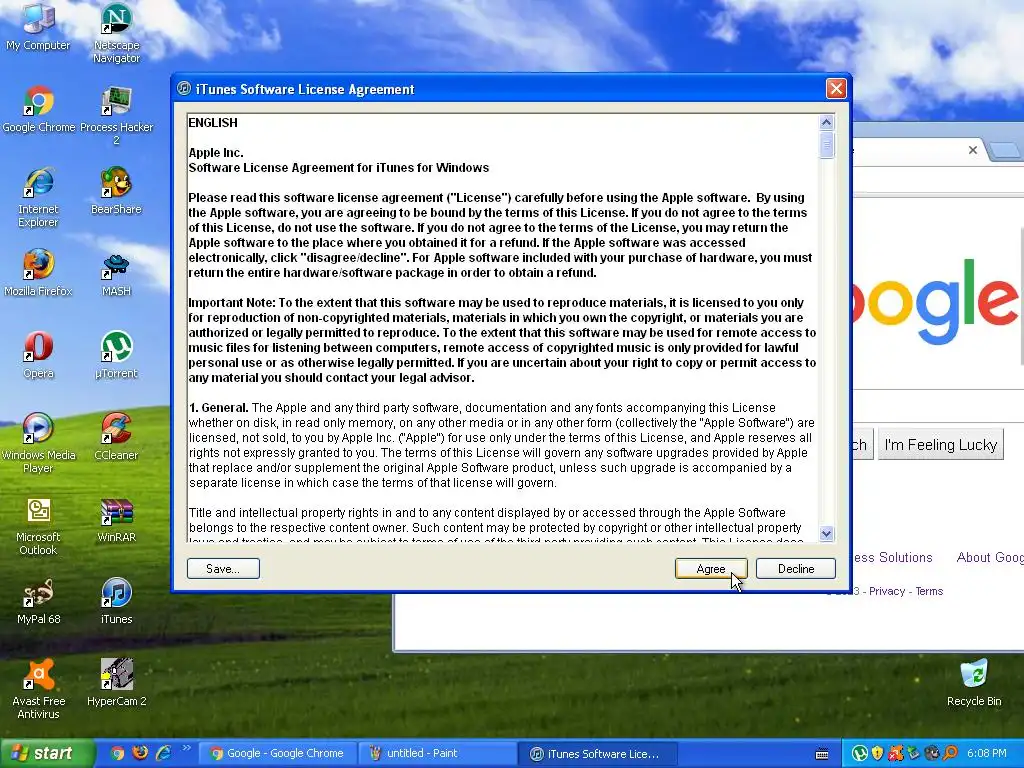The image size is (1024, 768).
Task: Expand Quick Launch overflow chevron
Action: (186, 748)
